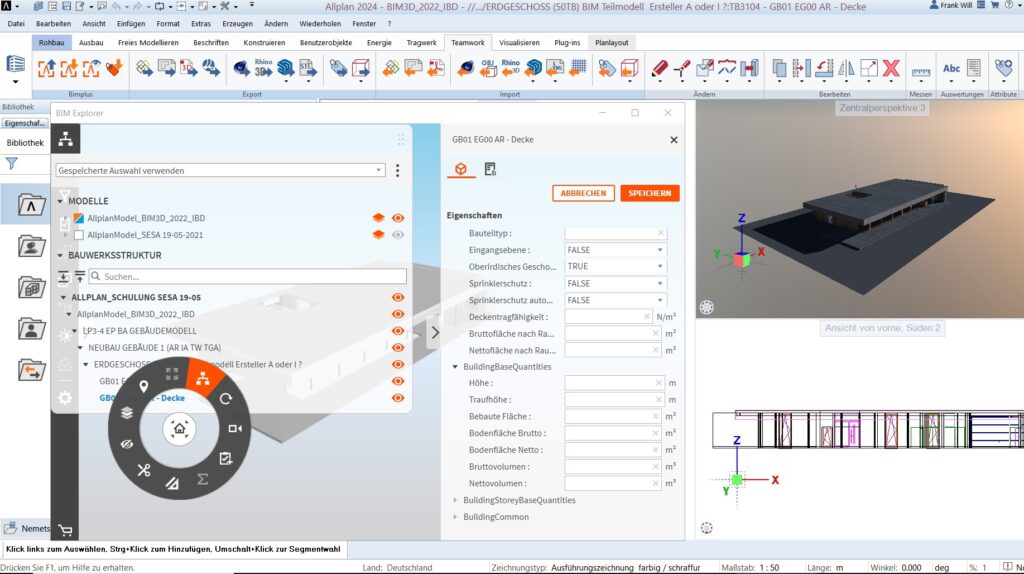This screenshot has height=574, width=1024.
Task: Open the Extras menu
Action: point(201,22)
